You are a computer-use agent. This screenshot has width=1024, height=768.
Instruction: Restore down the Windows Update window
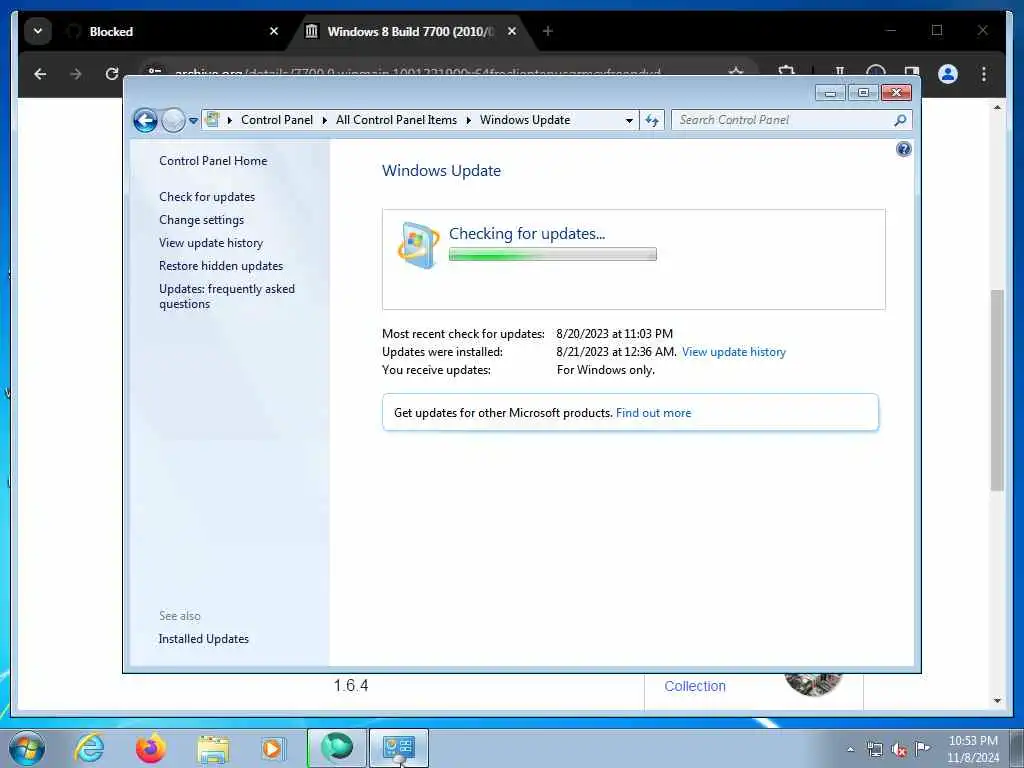click(863, 93)
